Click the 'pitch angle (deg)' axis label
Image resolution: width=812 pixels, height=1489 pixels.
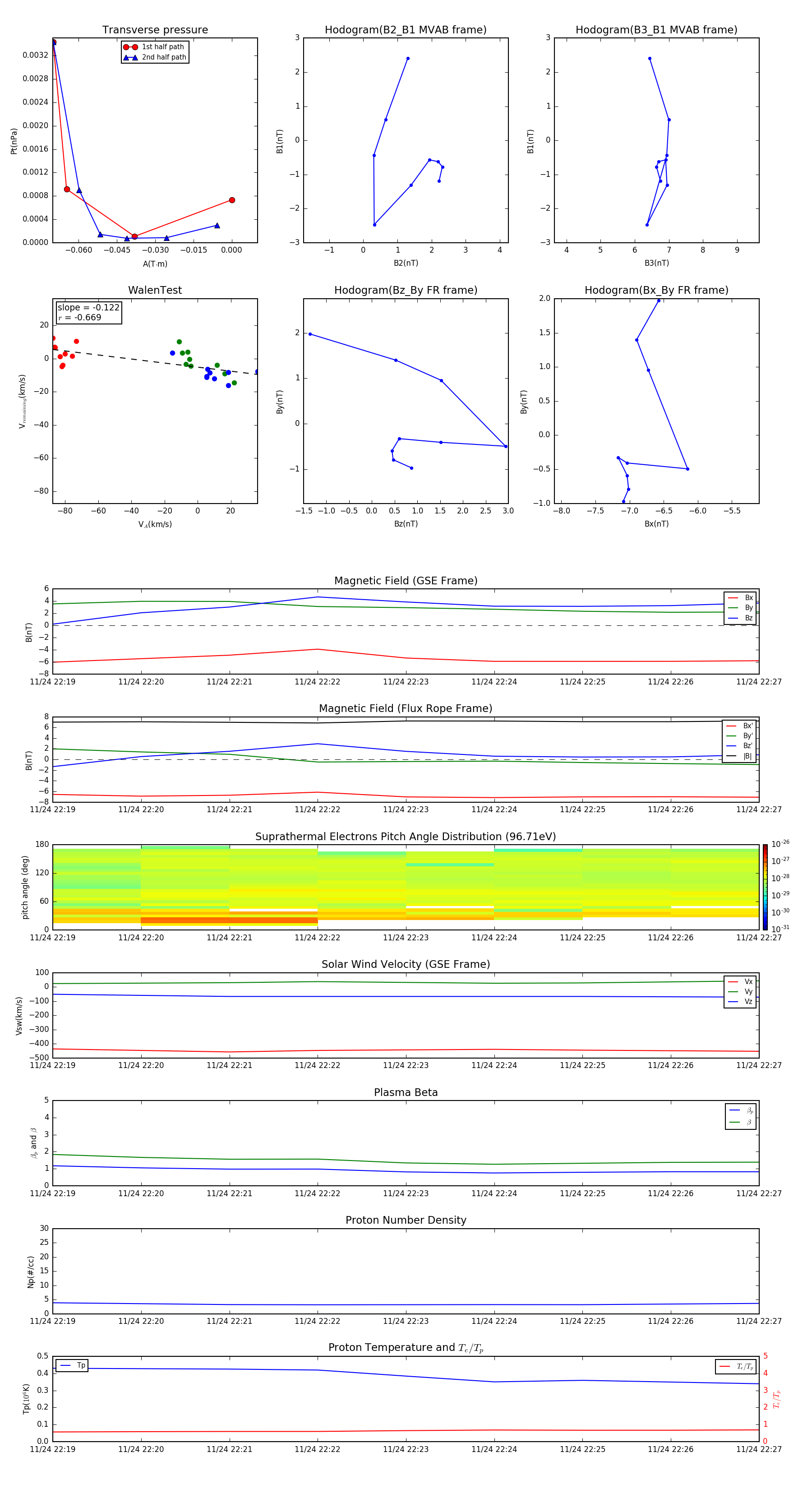coord(25,887)
